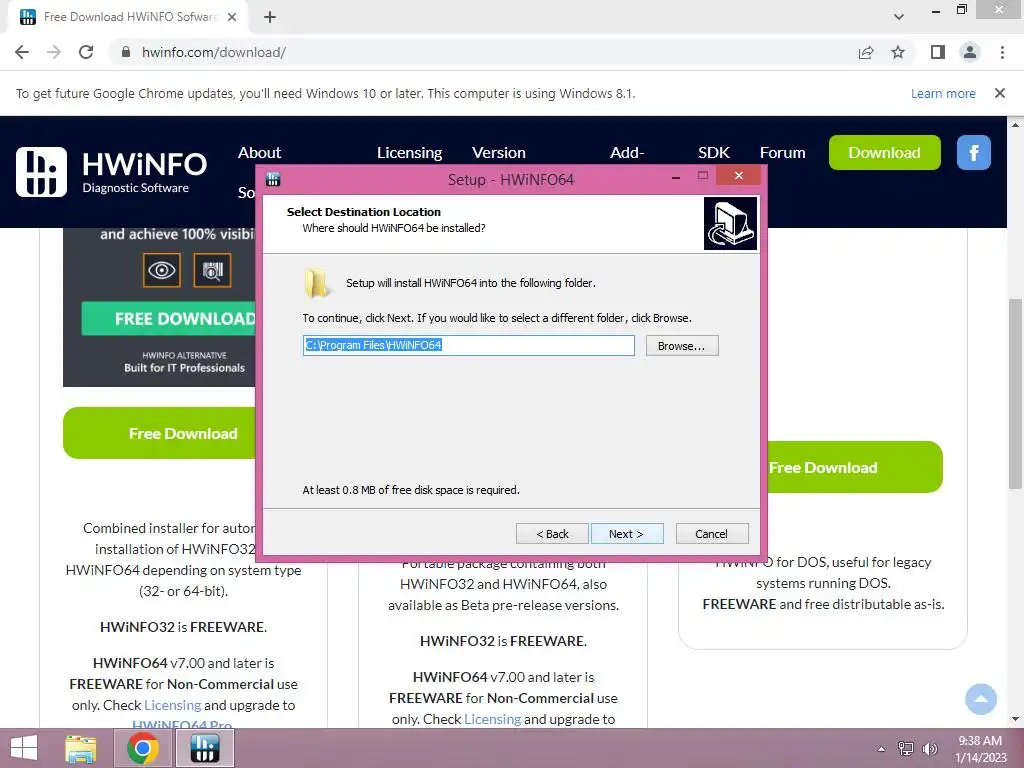The height and width of the screenshot is (768, 1024).
Task: Click the scroll-to-top arrow circle
Action: coord(981,699)
